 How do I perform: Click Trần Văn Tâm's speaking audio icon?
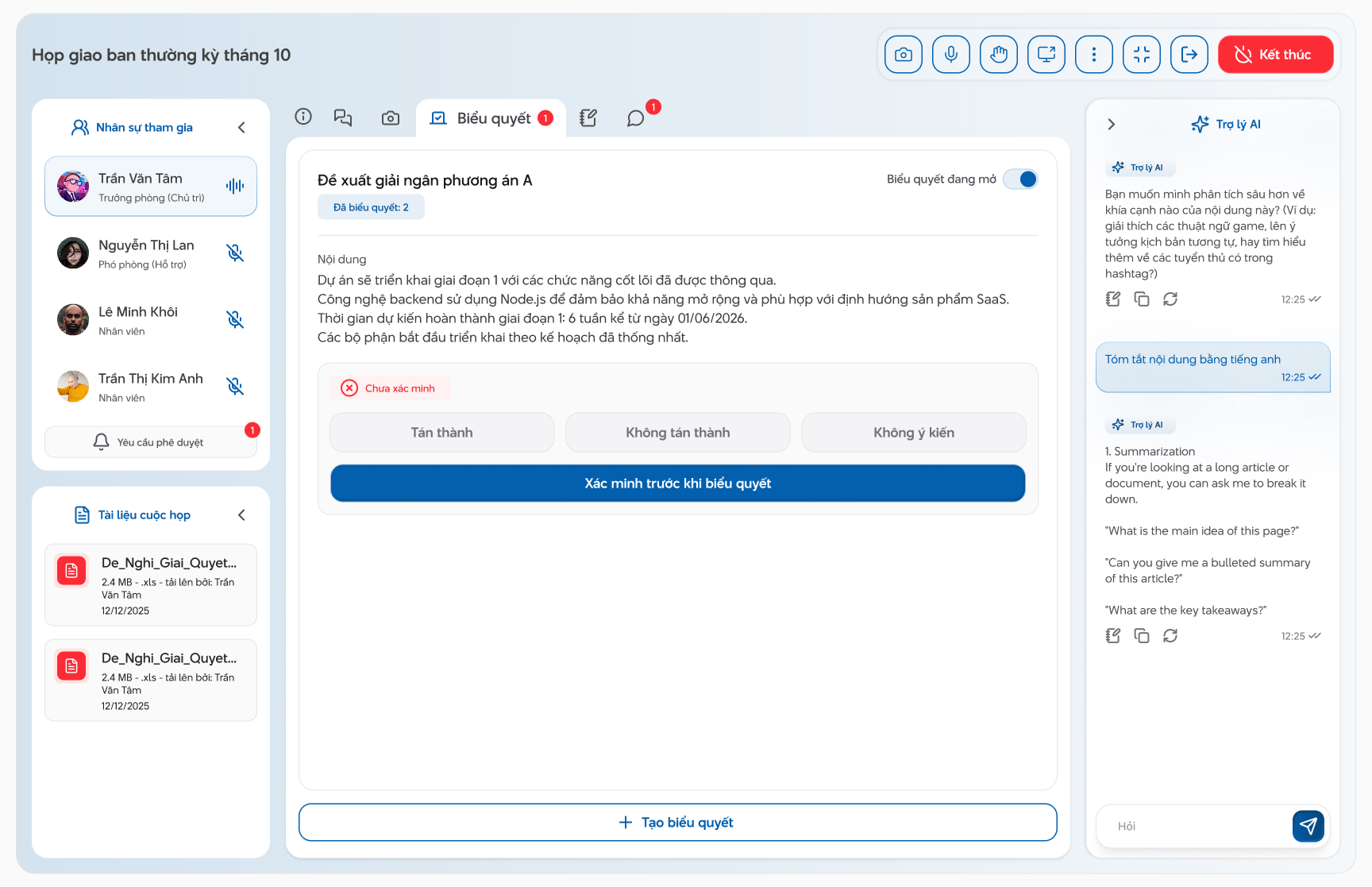(235, 186)
